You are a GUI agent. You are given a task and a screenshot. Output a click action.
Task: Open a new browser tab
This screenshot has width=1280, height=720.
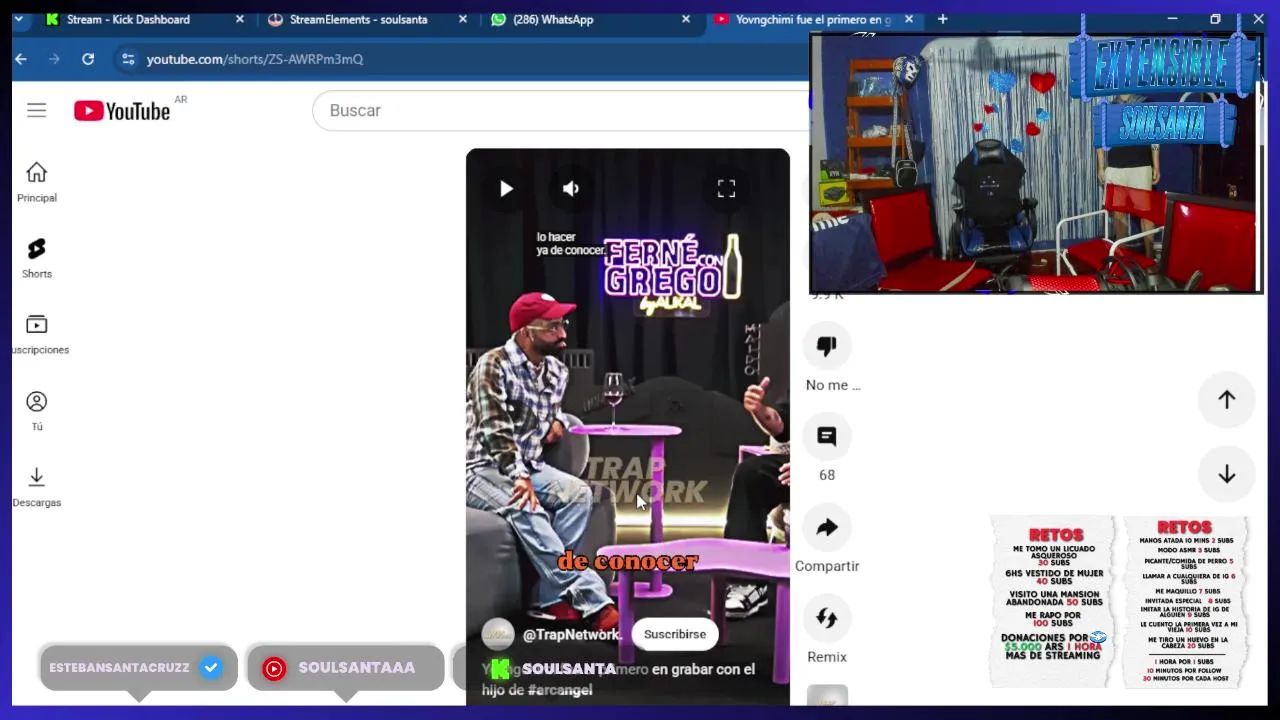coord(942,19)
